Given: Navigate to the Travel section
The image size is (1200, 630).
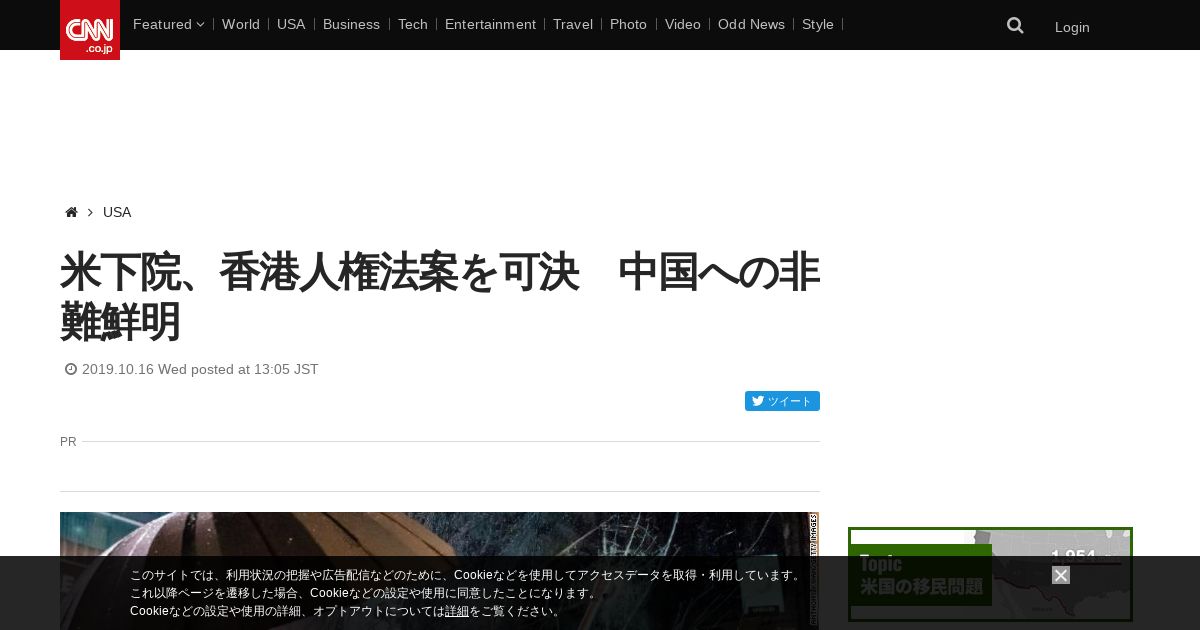Looking at the screenshot, I should 573,24.
